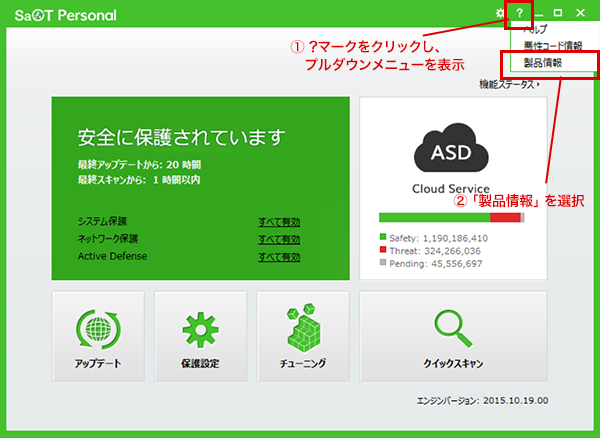600x438 pixels.
Task: Click 安全に保護されています status heading
Action: pos(181,137)
